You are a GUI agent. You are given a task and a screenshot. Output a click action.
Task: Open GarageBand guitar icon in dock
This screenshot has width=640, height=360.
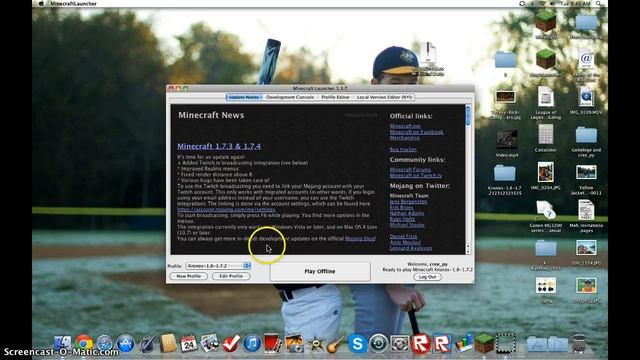pyautogui.click(x=336, y=344)
